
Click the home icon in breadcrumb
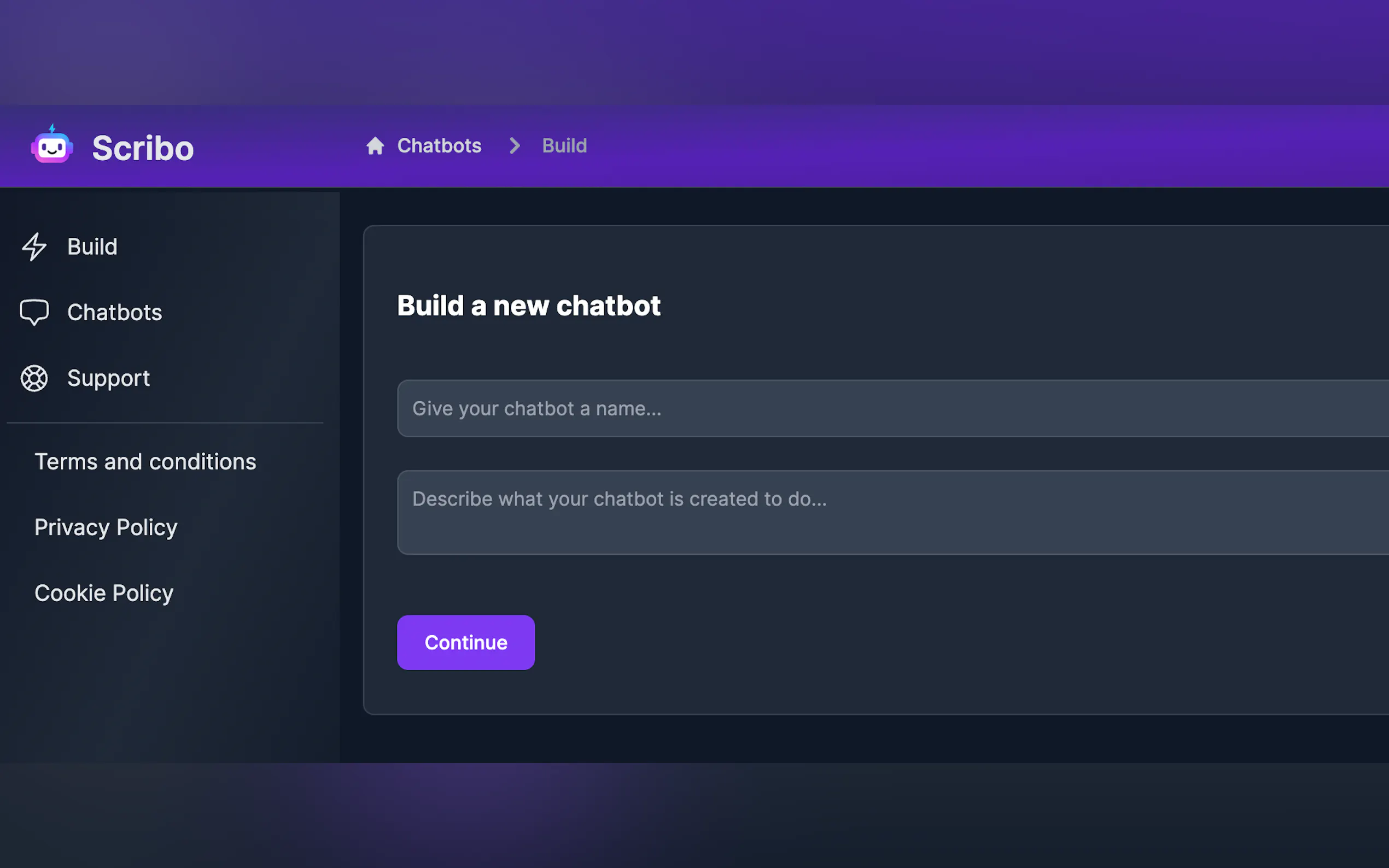click(375, 146)
